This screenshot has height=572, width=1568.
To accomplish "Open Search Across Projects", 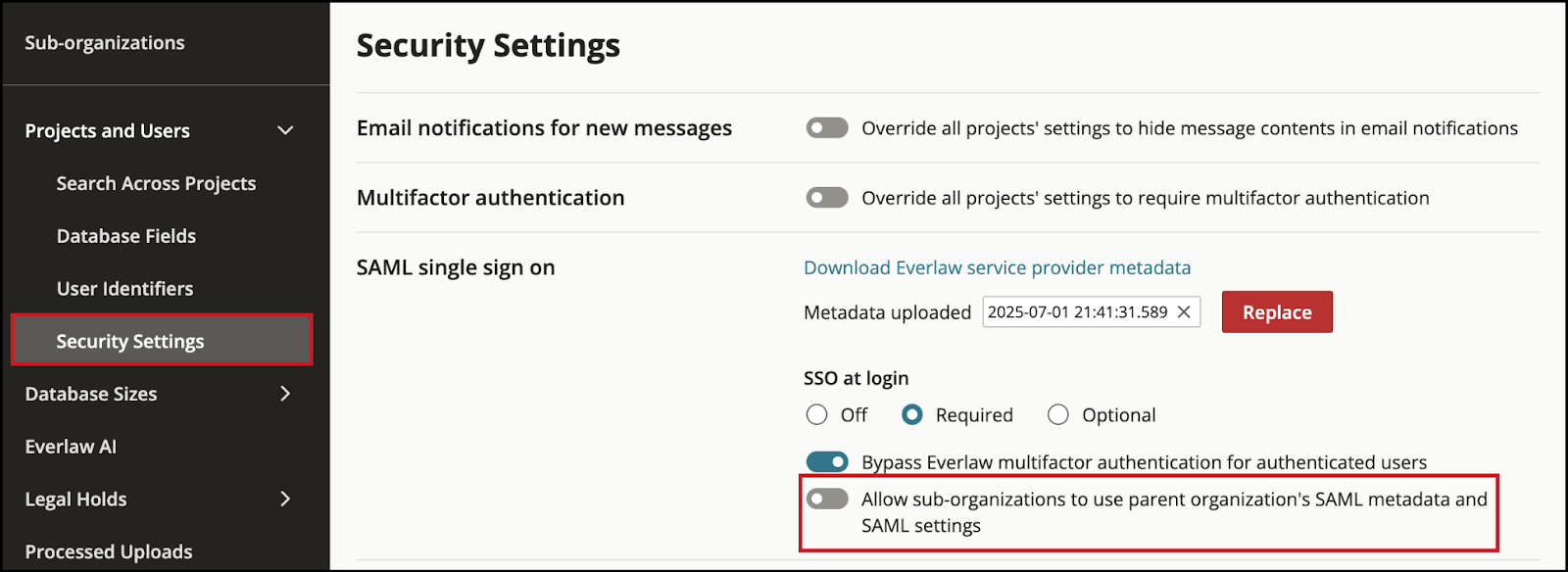I will point(156,183).
